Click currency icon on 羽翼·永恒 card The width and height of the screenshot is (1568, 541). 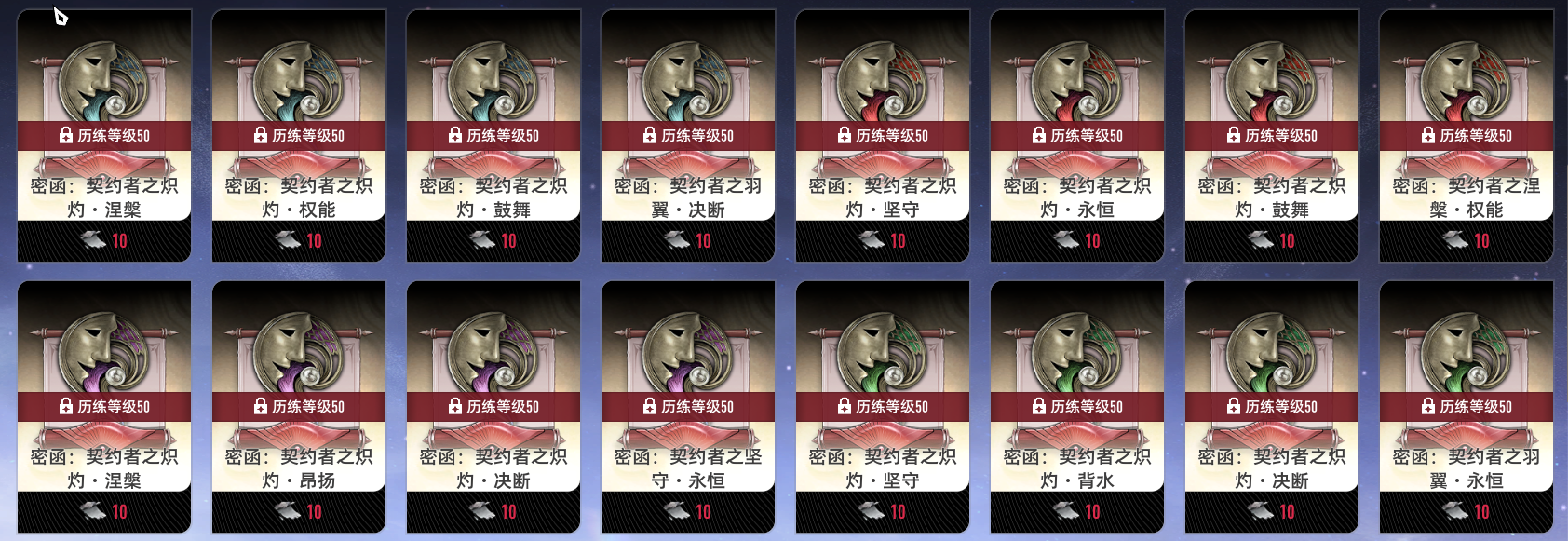1454,511
